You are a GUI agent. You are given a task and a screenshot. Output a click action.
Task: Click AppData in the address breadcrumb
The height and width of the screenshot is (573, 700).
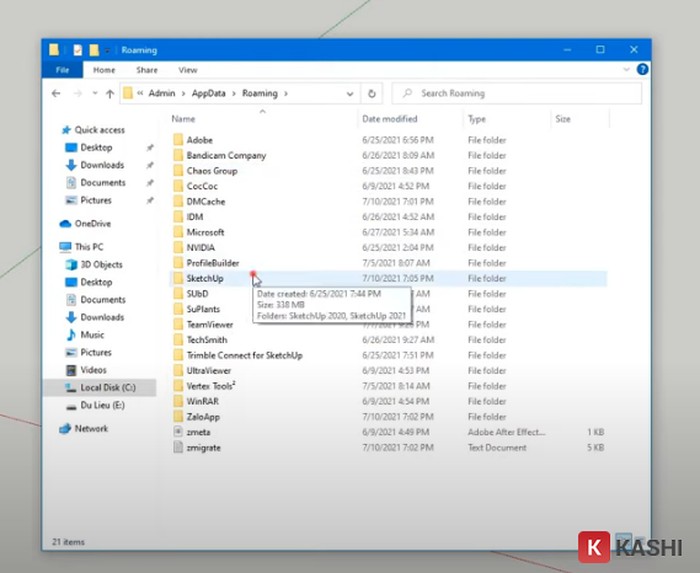coord(208,93)
